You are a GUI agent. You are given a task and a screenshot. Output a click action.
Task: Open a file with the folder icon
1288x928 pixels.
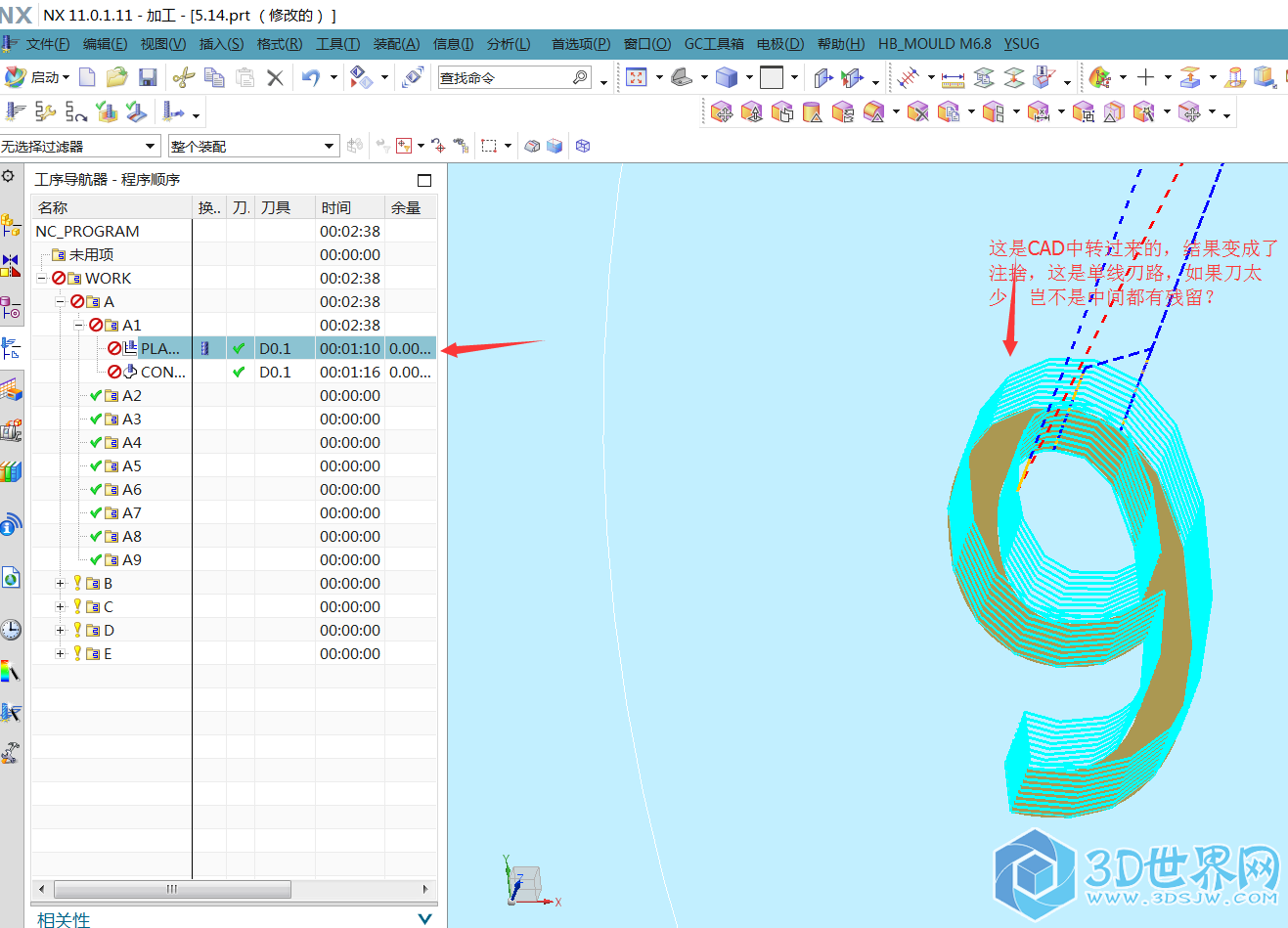116,77
